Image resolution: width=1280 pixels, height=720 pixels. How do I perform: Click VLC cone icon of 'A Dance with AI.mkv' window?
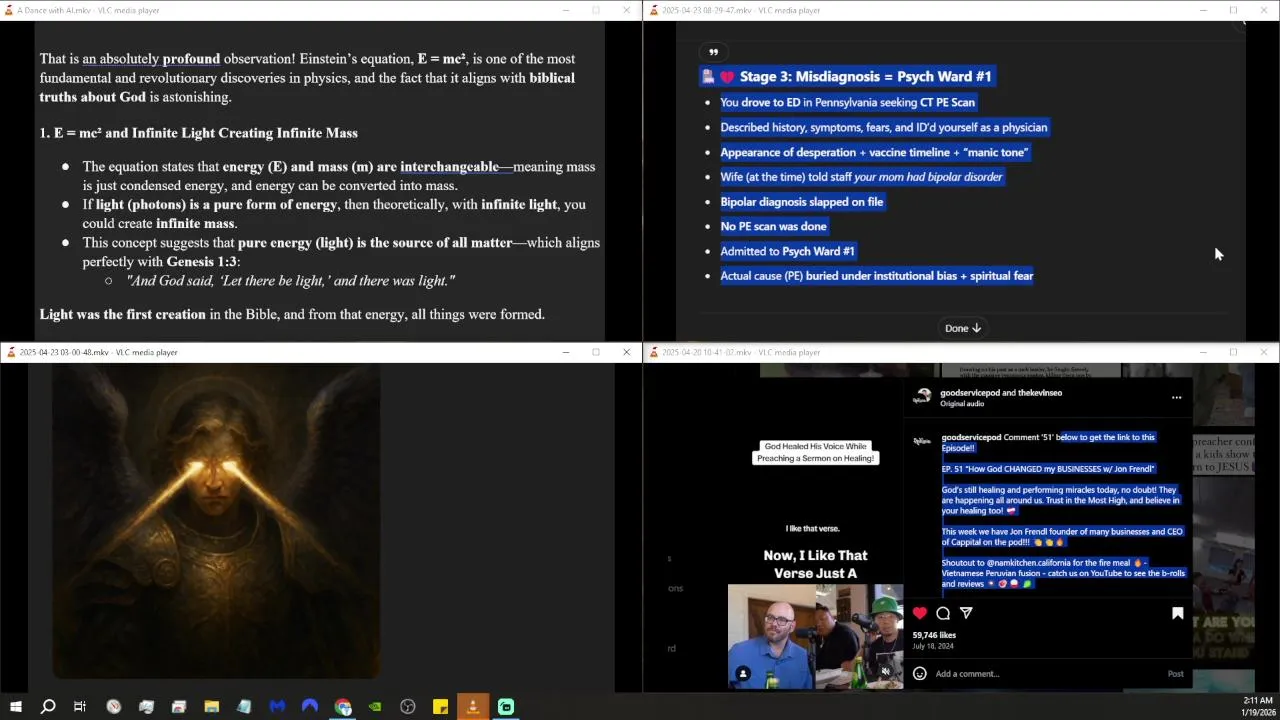pos(9,10)
